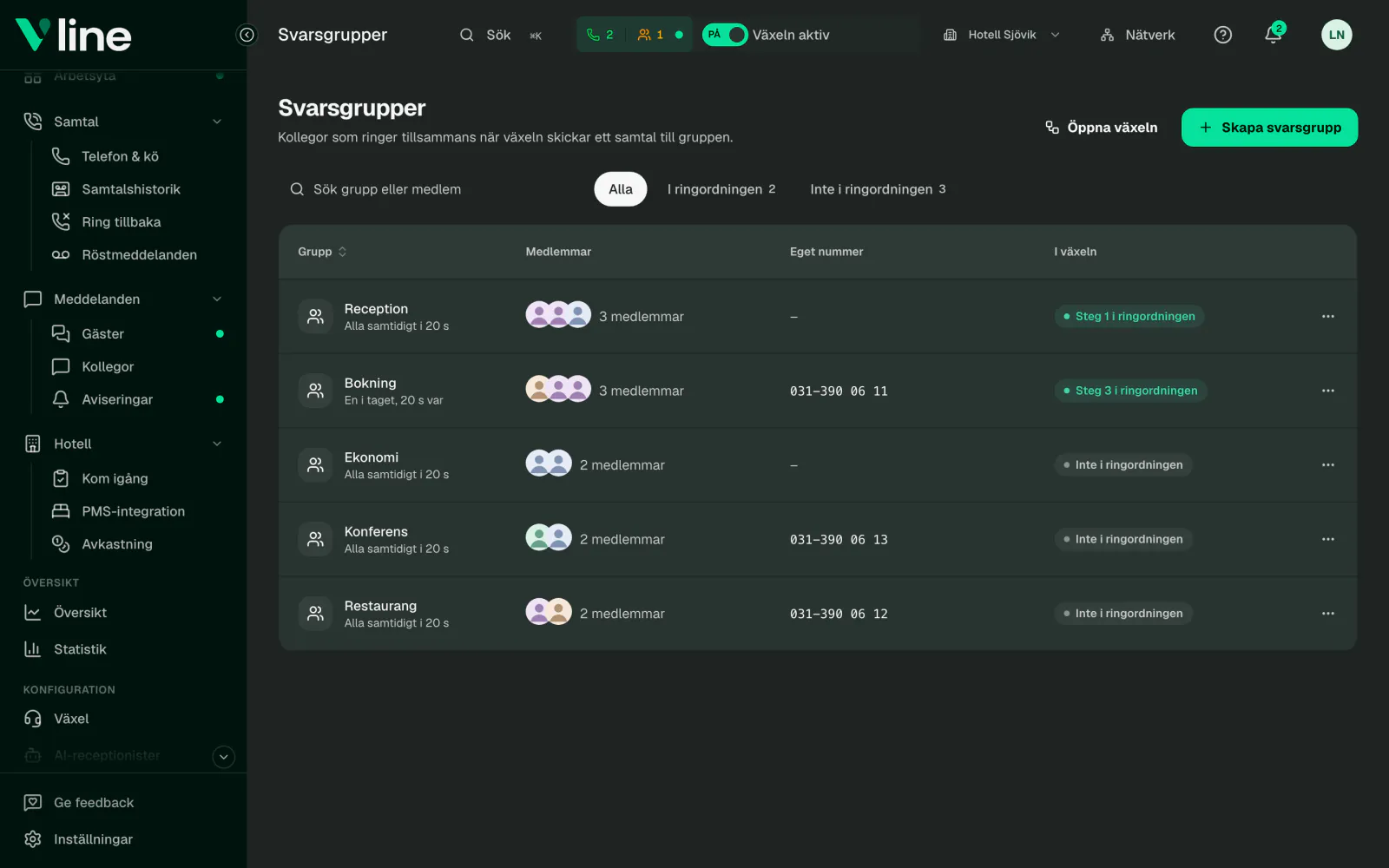Open the notifications bell
This screenshot has height=868, width=1389.
pos(1274,35)
